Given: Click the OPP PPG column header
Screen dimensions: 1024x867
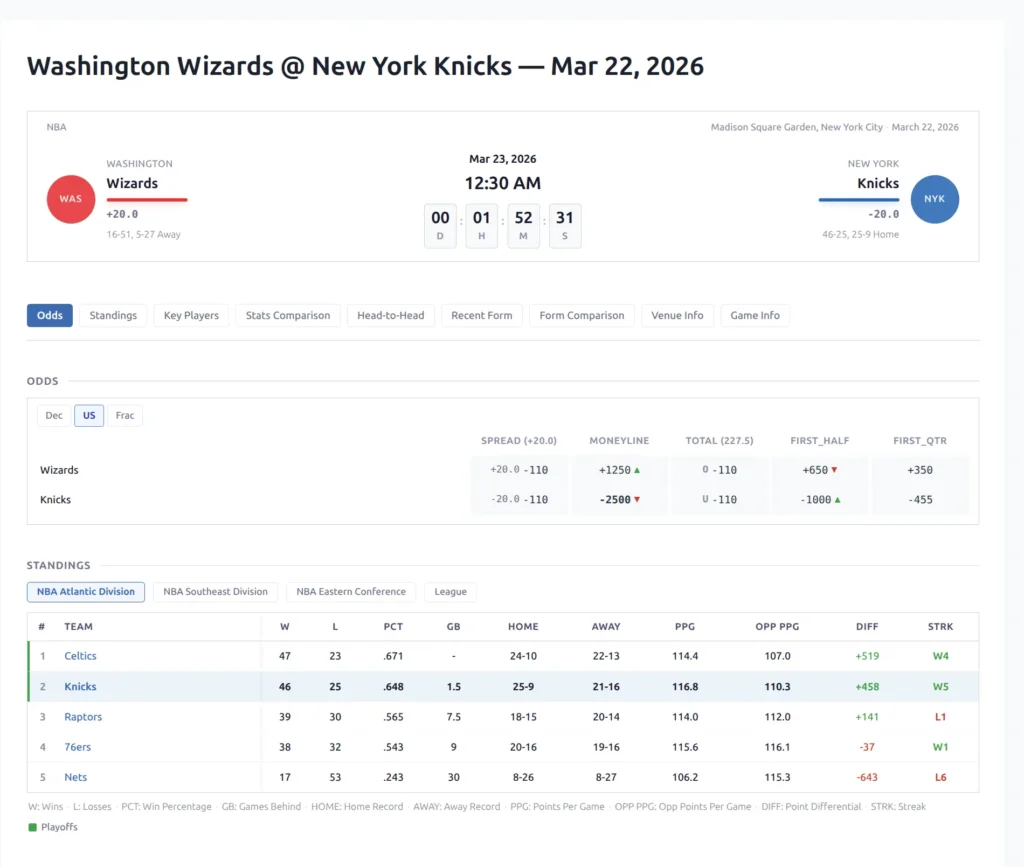Looking at the screenshot, I should click(777, 627).
